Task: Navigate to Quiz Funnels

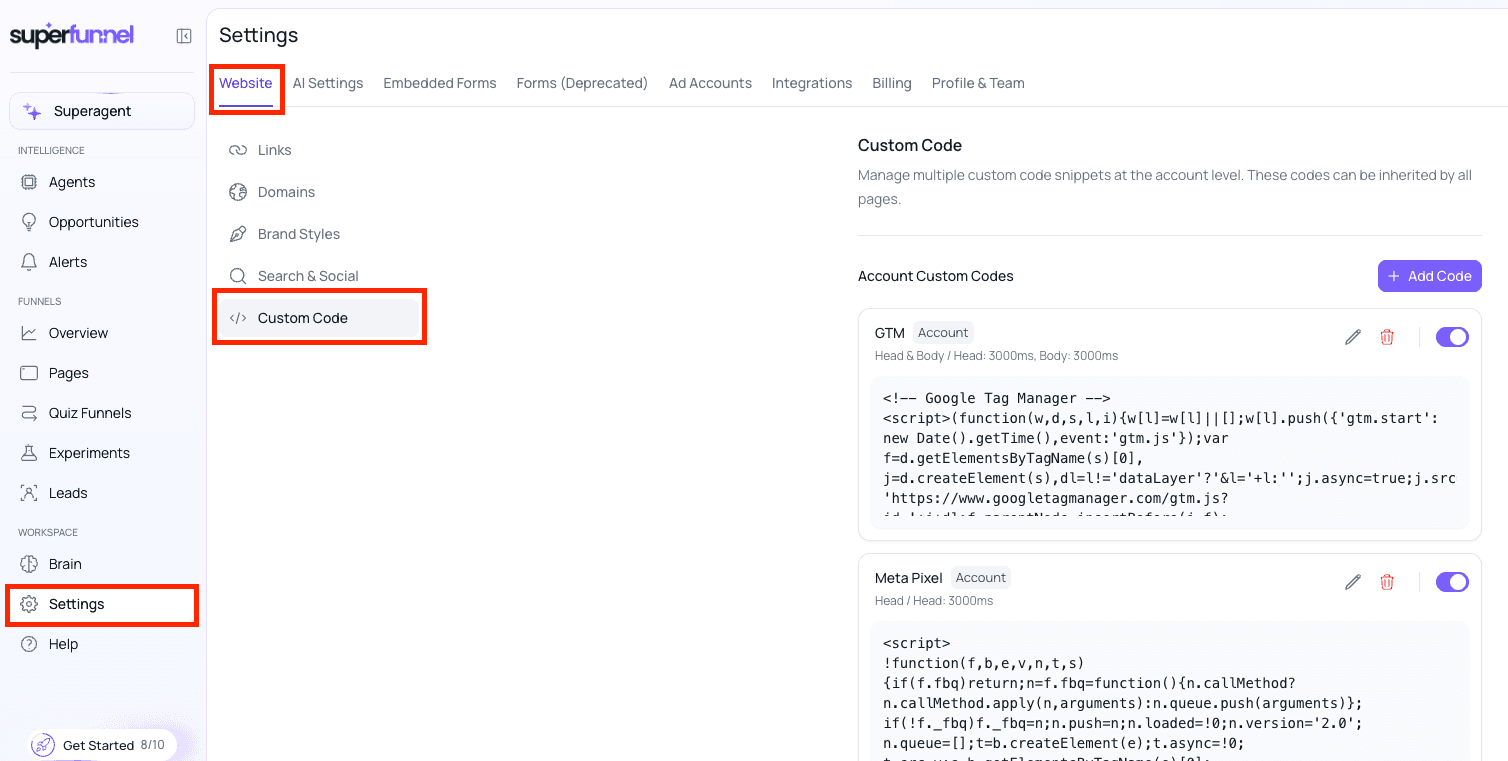Action: click(90, 413)
